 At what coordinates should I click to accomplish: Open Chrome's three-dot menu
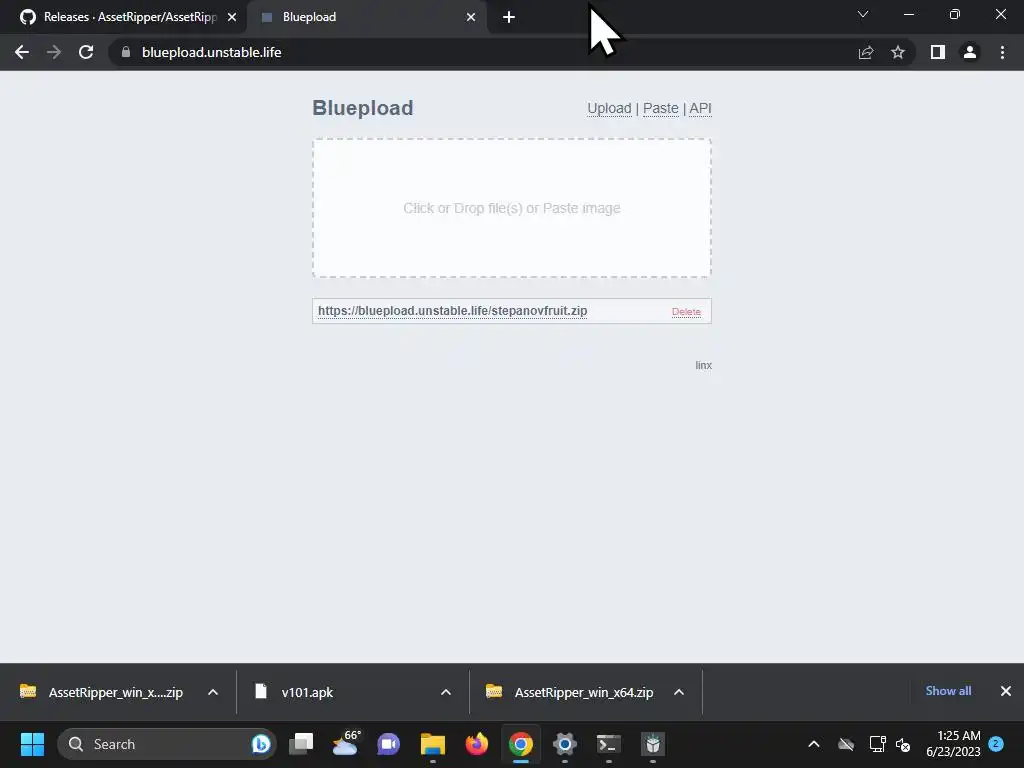(x=1002, y=52)
